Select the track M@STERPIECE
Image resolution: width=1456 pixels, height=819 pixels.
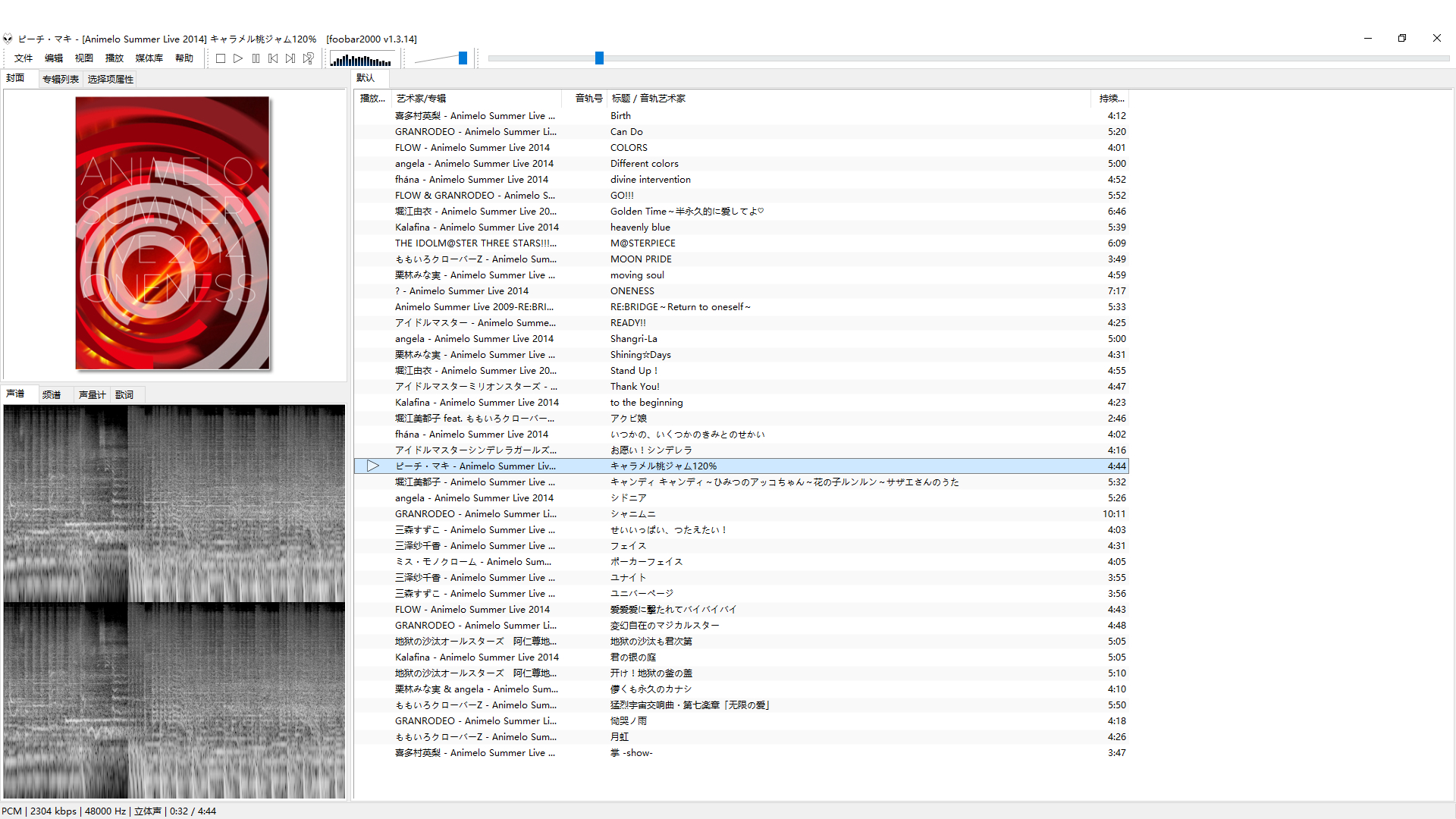742,243
